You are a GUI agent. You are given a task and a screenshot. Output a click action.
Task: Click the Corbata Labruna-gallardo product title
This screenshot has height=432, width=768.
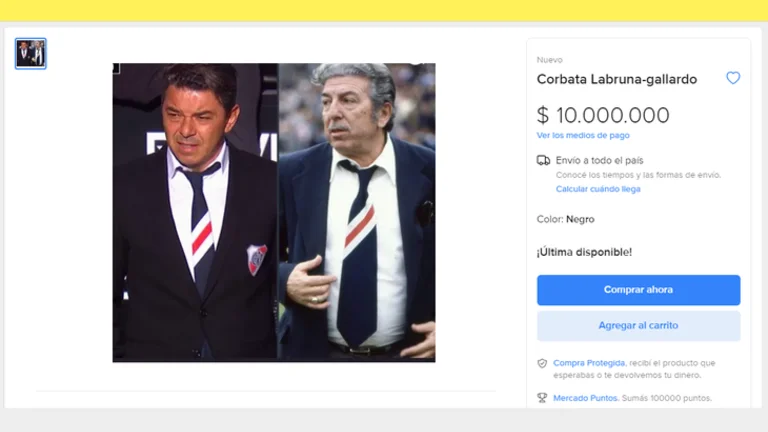click(x=617, y=79)
